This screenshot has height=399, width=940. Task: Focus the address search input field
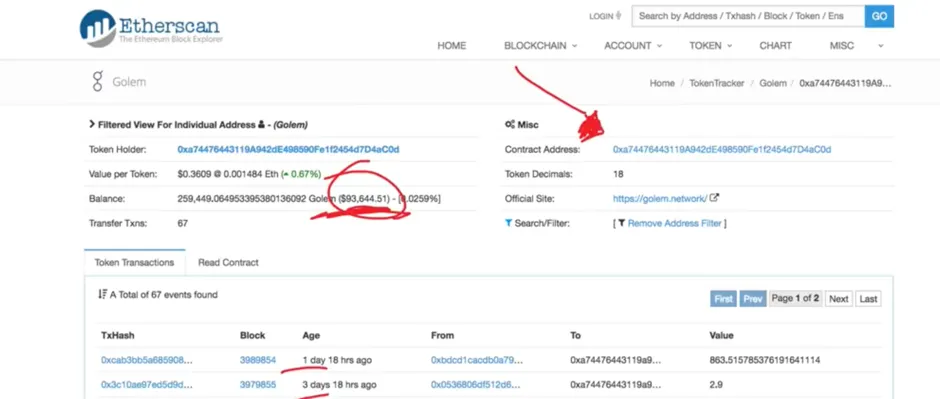[748, 16]
